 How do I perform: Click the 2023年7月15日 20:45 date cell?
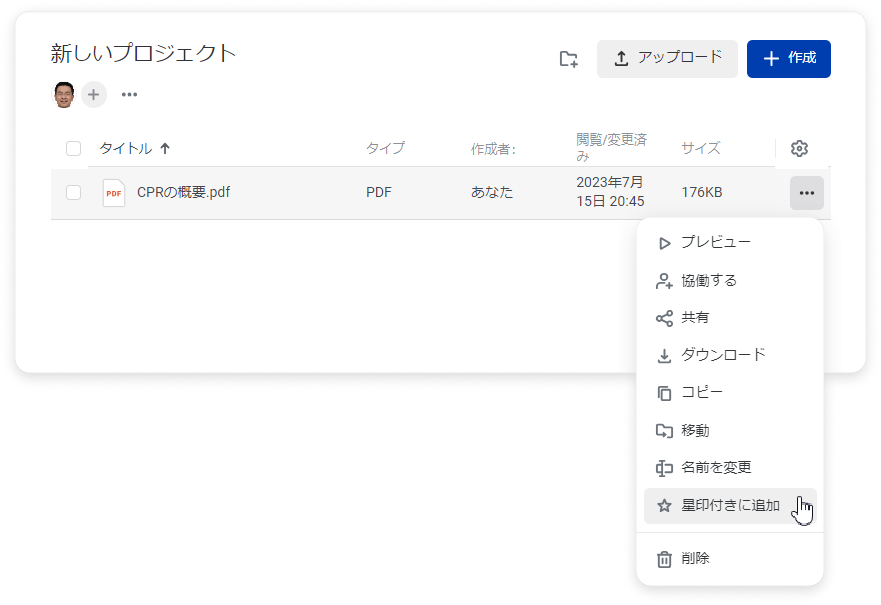[610, 192]
